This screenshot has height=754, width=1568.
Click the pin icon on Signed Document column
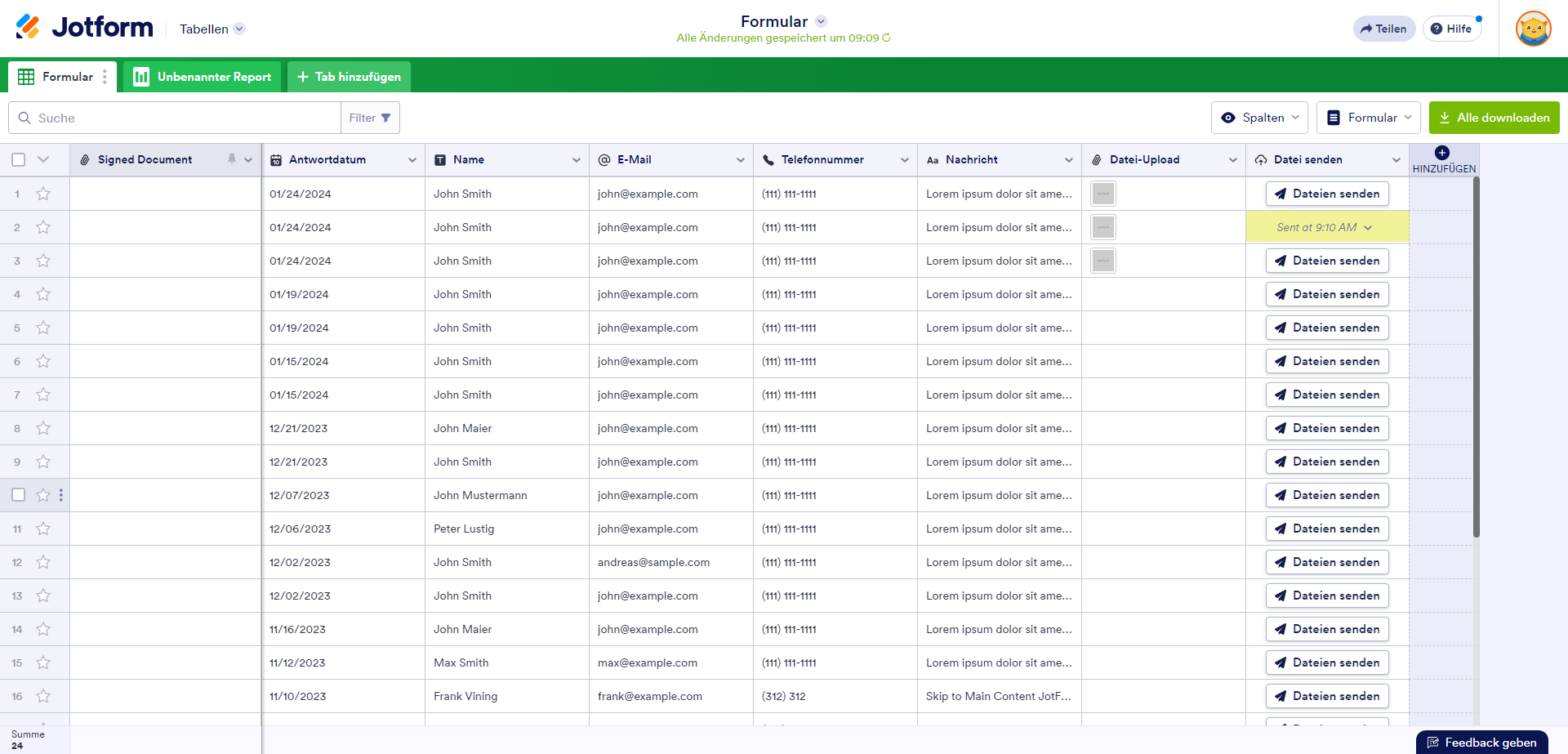point(232,159)
